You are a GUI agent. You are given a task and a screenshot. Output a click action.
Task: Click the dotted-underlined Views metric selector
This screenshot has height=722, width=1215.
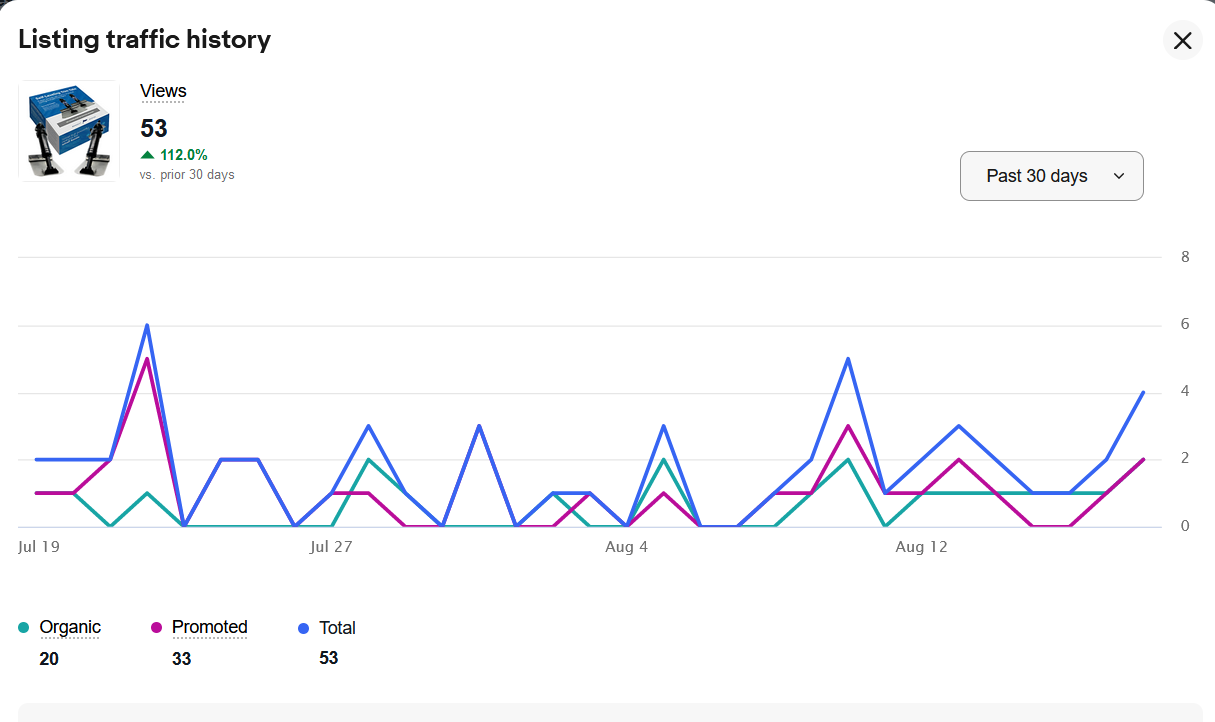[163, 91]
